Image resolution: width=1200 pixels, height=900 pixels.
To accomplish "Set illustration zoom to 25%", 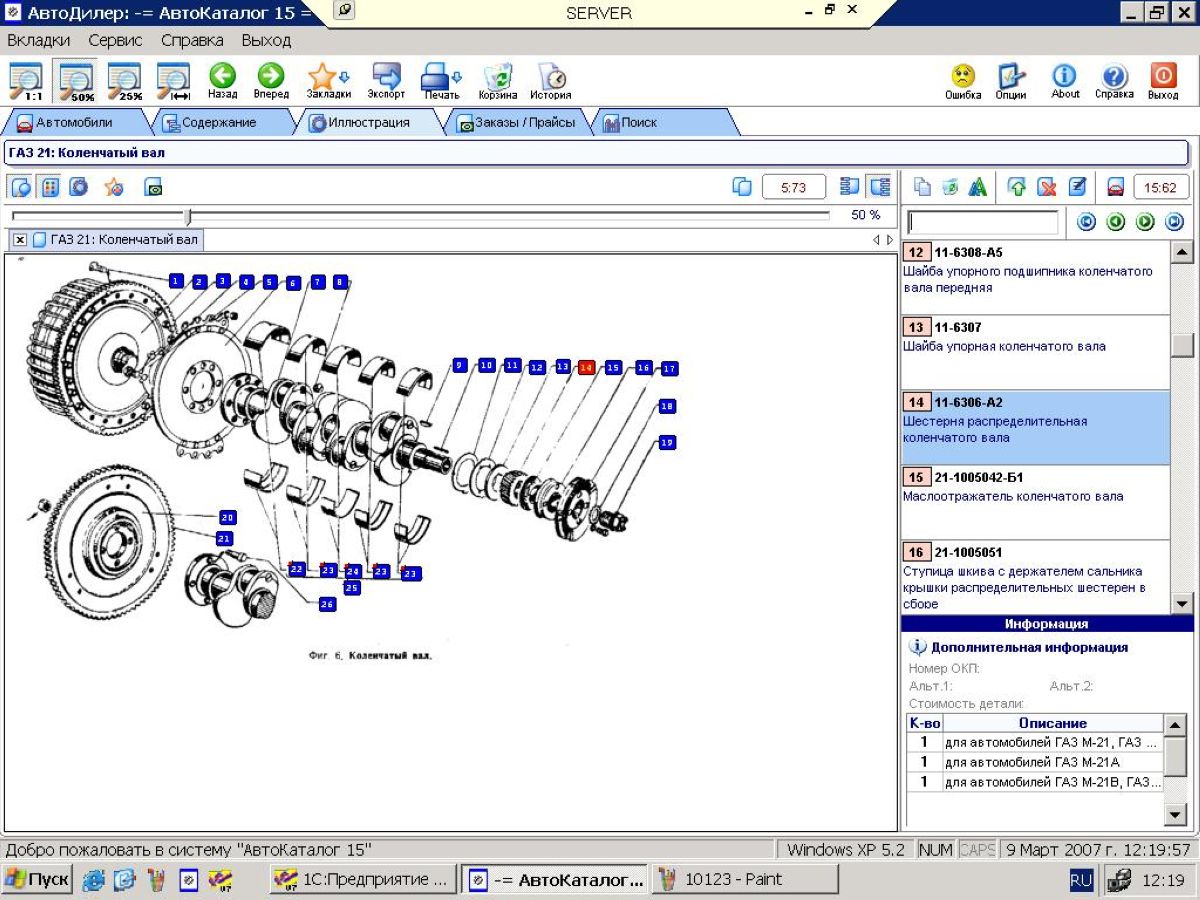I will point(125,82).
